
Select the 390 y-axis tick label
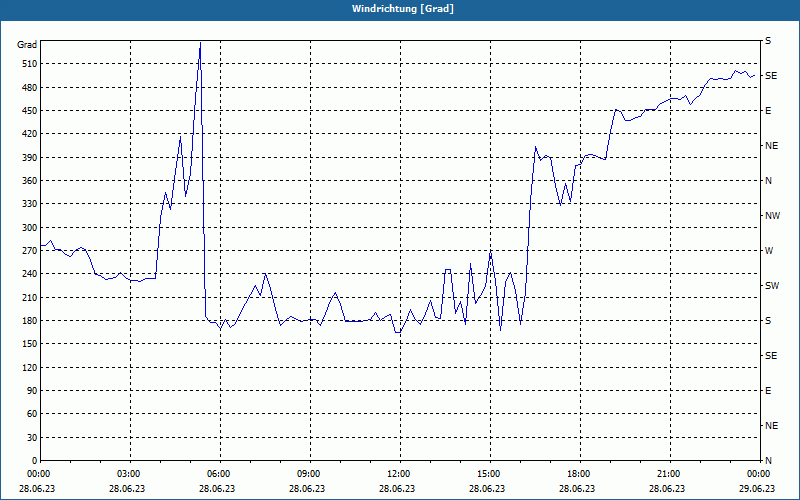[x=30, y=157]
